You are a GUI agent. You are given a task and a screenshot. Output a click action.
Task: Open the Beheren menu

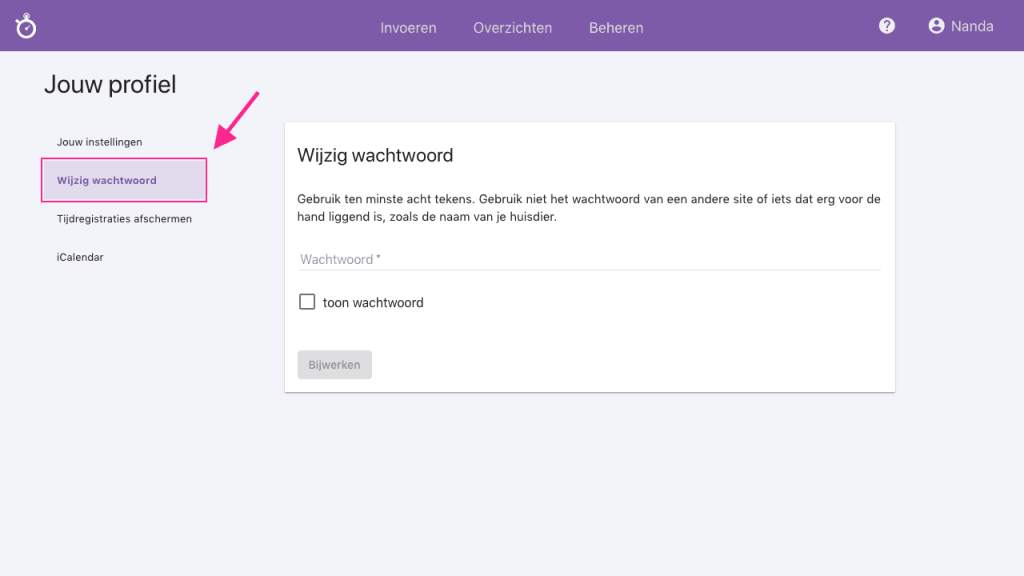point(616,27)
